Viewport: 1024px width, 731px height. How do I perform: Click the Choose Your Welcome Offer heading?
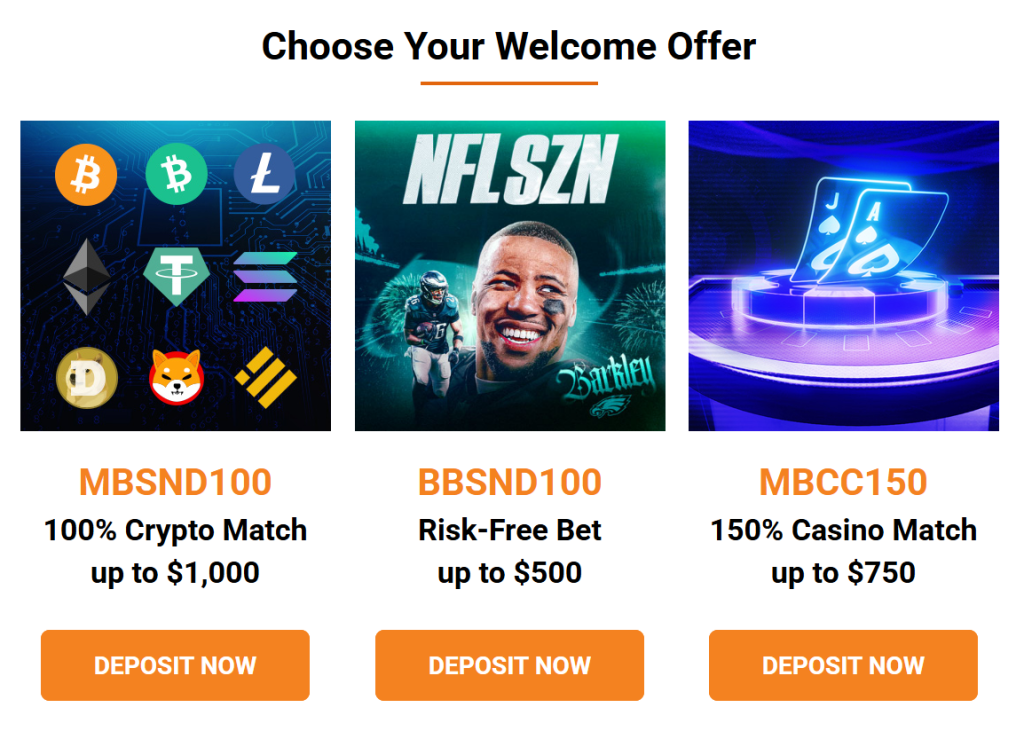[x=509, y=46]
